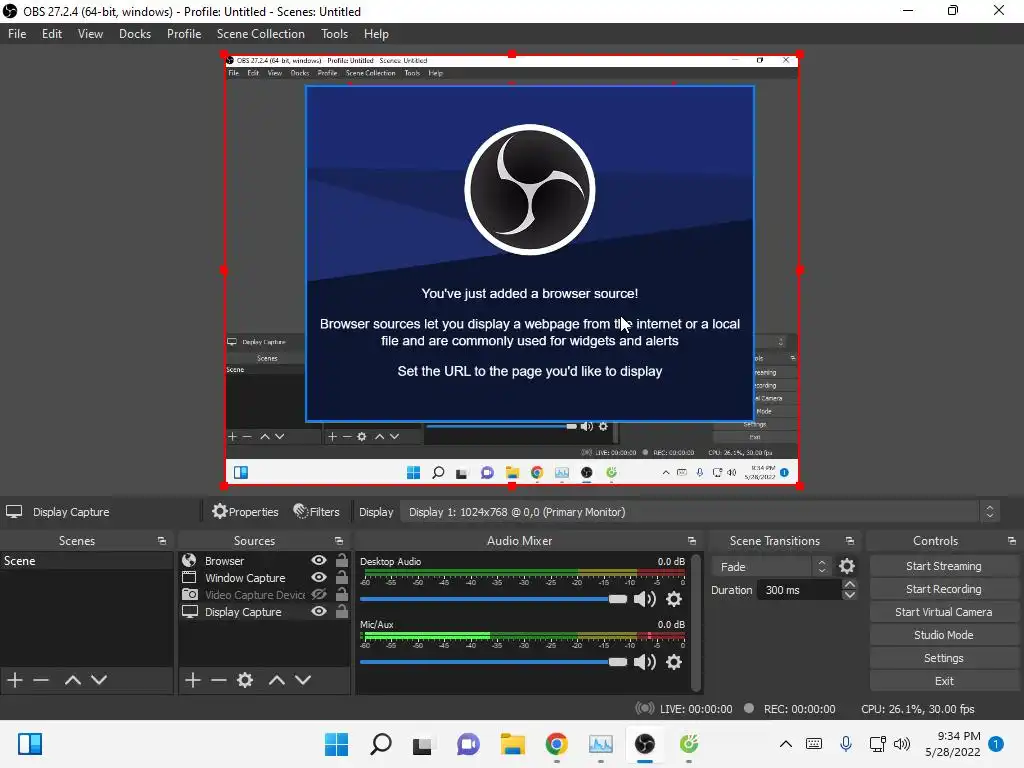Hide the Window Capture source

(x=319, y=577)
